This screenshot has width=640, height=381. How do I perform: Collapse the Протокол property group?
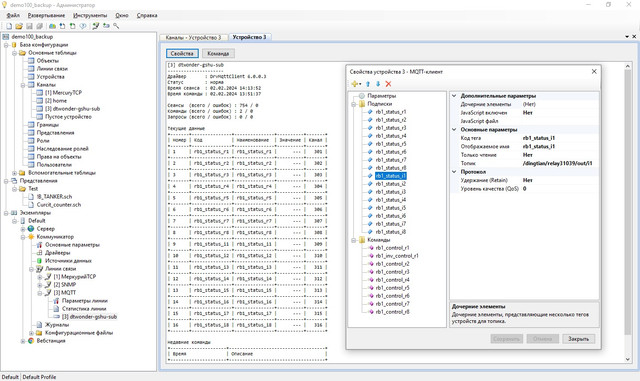[x=454, y=172]
